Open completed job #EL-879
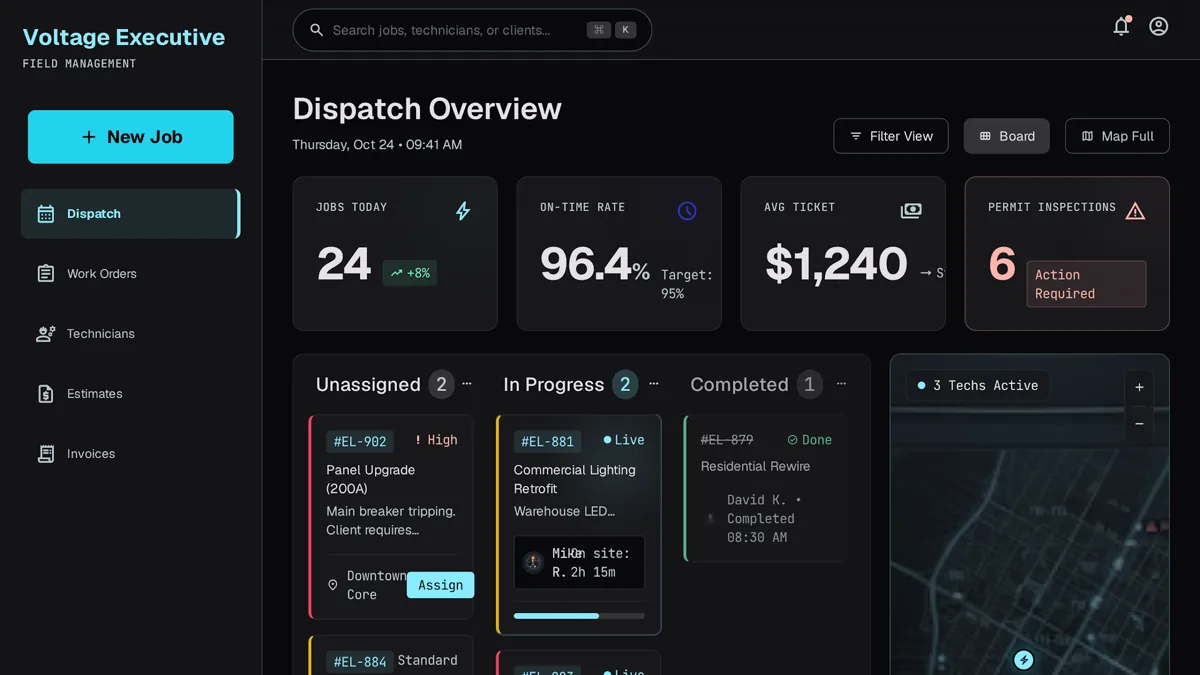 tap(766, 489)
